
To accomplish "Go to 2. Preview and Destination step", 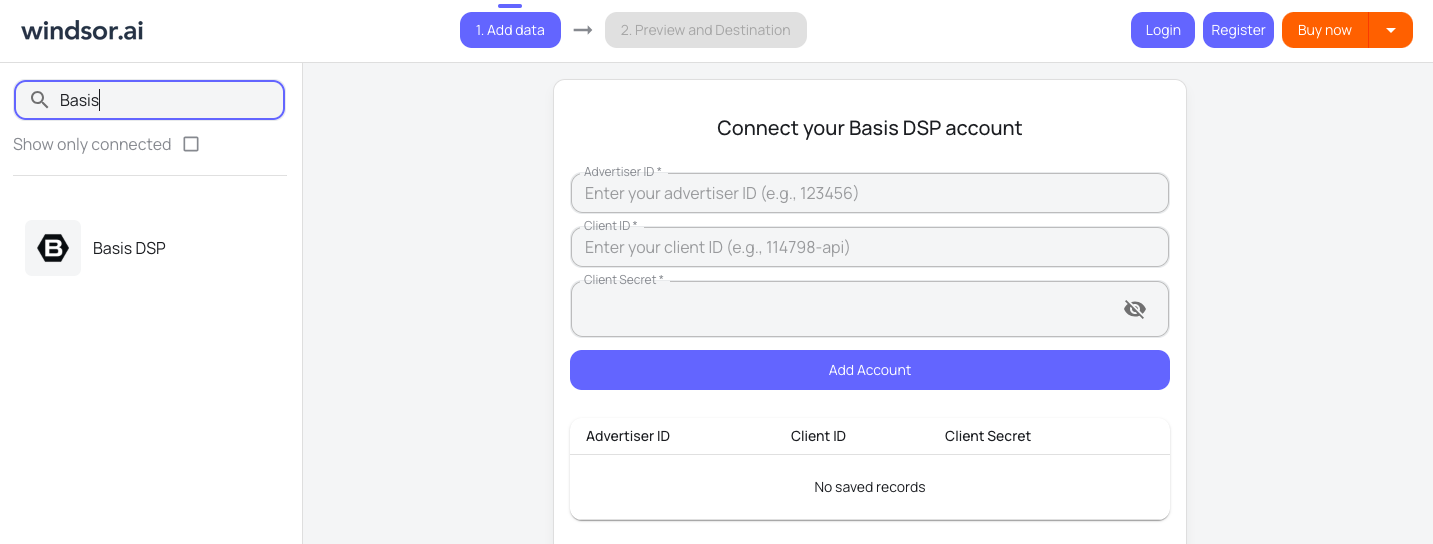I will 705,30.
